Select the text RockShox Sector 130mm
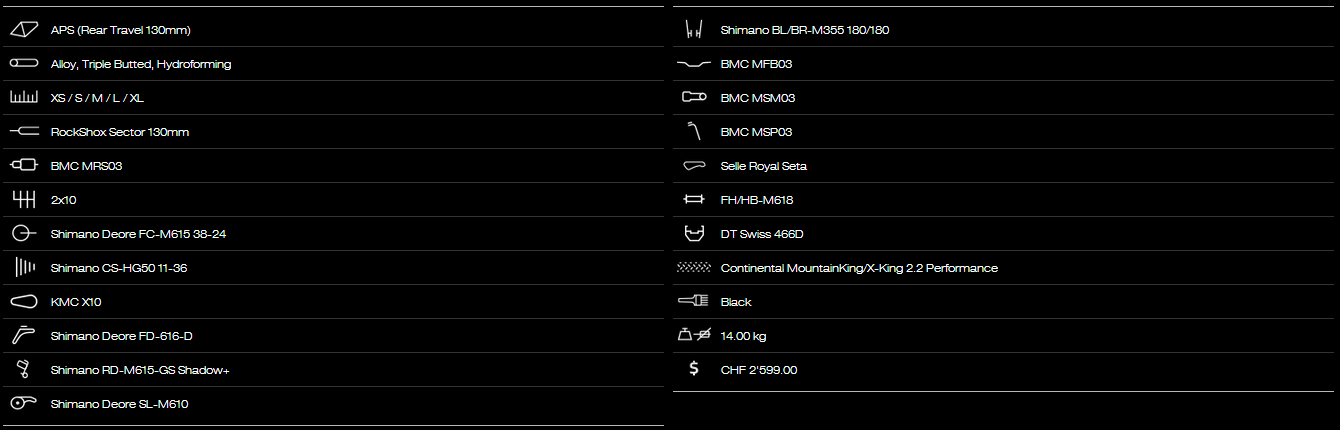 [x=120, y=132]
